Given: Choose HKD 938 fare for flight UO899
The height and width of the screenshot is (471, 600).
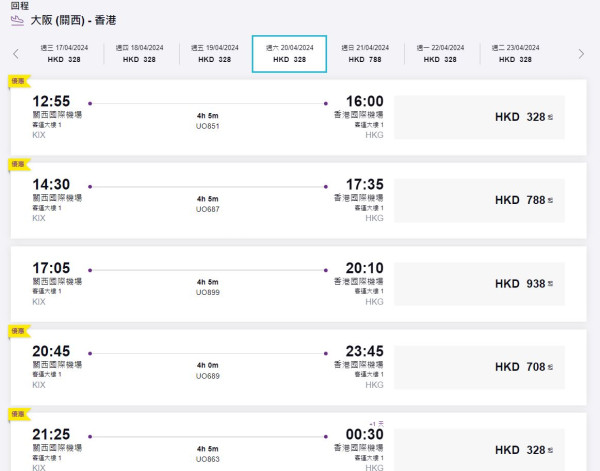Looking at the screenshot, I should 479,283.
